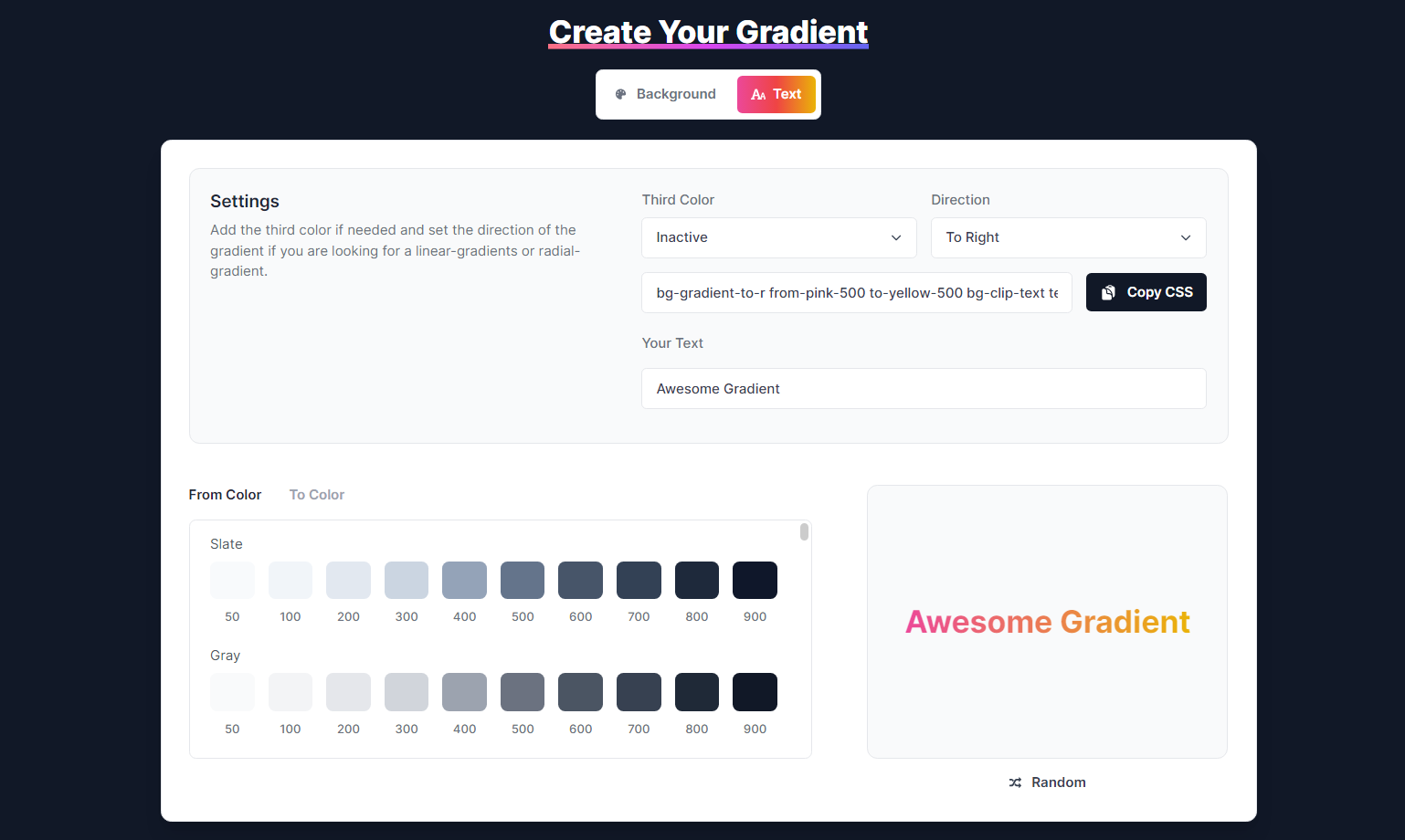Switch to the To Color tab
The height and width of the screenshot is (840, 1405).
click(317, 495)
